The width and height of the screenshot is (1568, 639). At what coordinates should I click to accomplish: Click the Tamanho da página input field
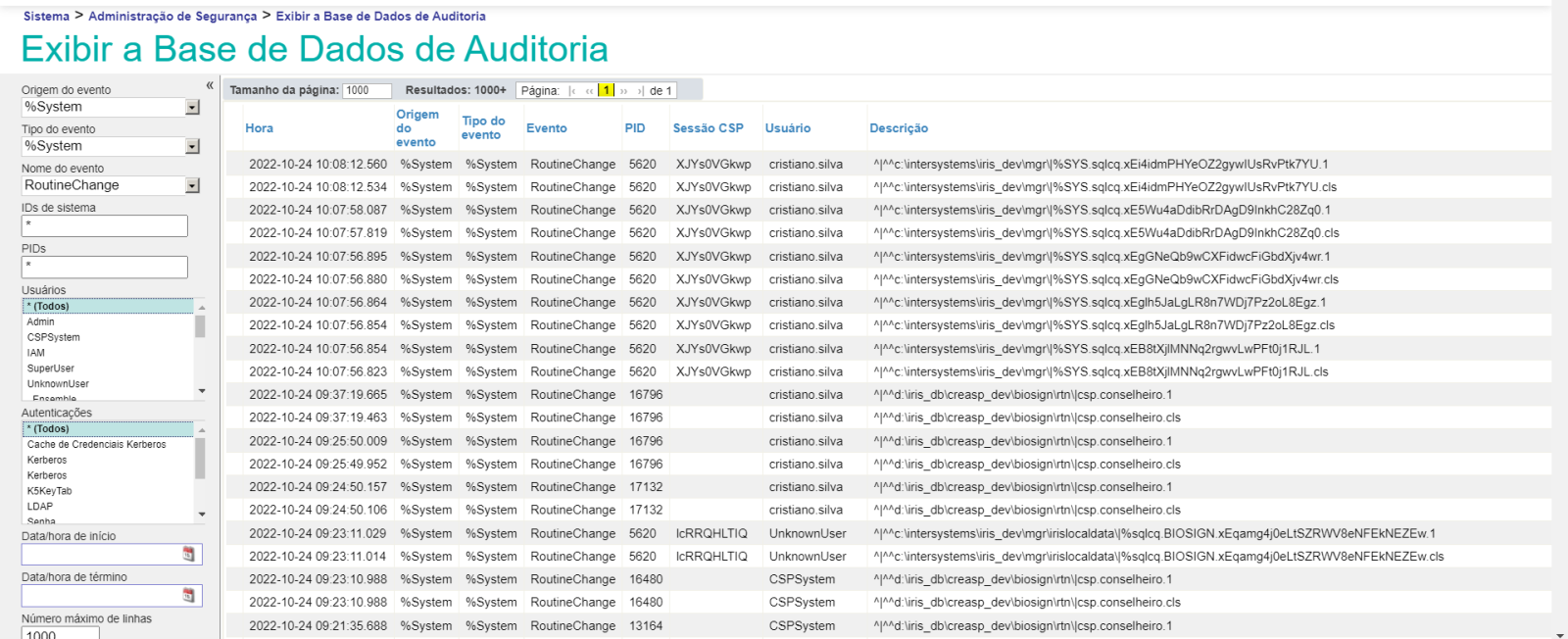(x=367, y=90)
